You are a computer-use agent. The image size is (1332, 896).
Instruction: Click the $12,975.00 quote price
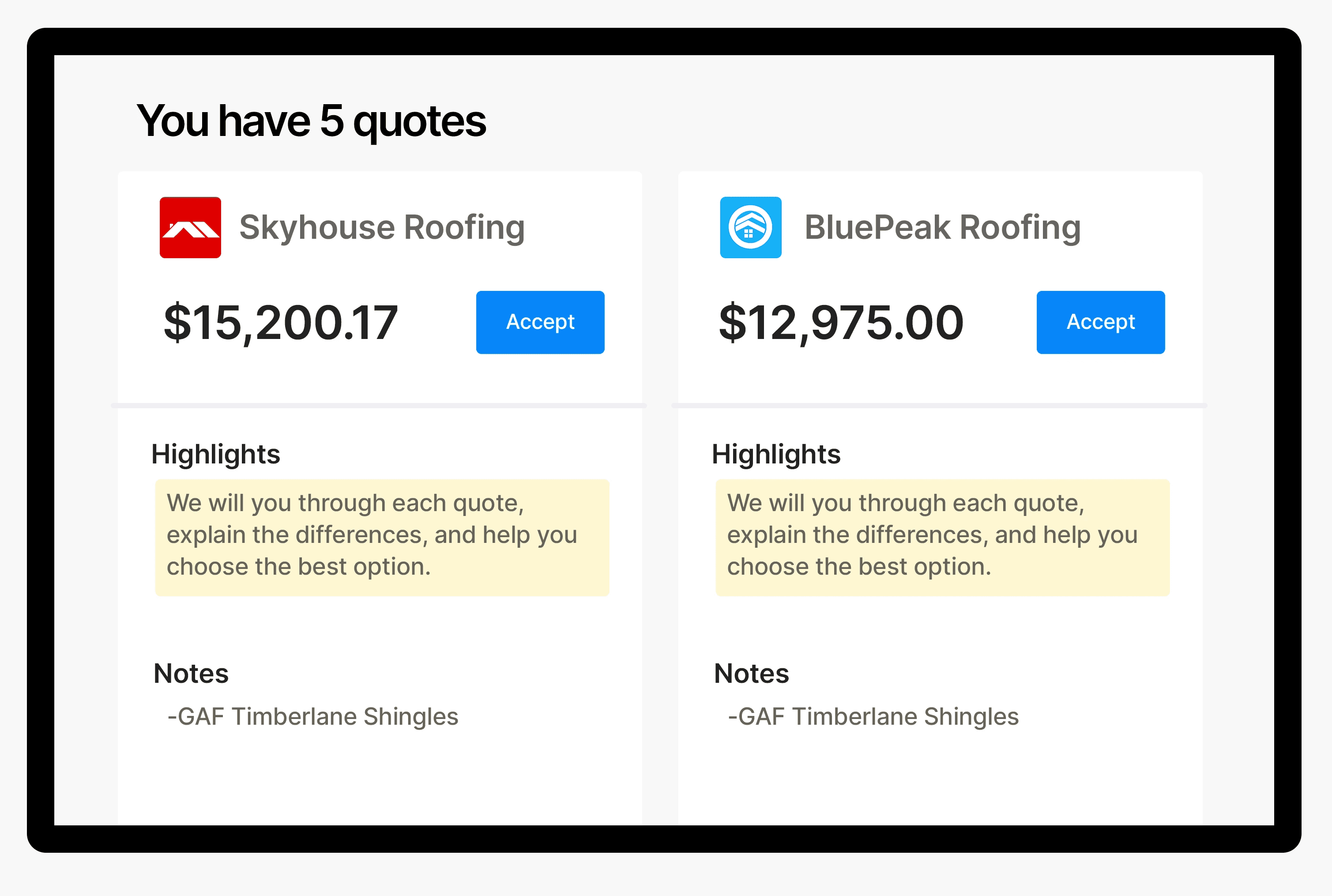click(x=841, y=323)
